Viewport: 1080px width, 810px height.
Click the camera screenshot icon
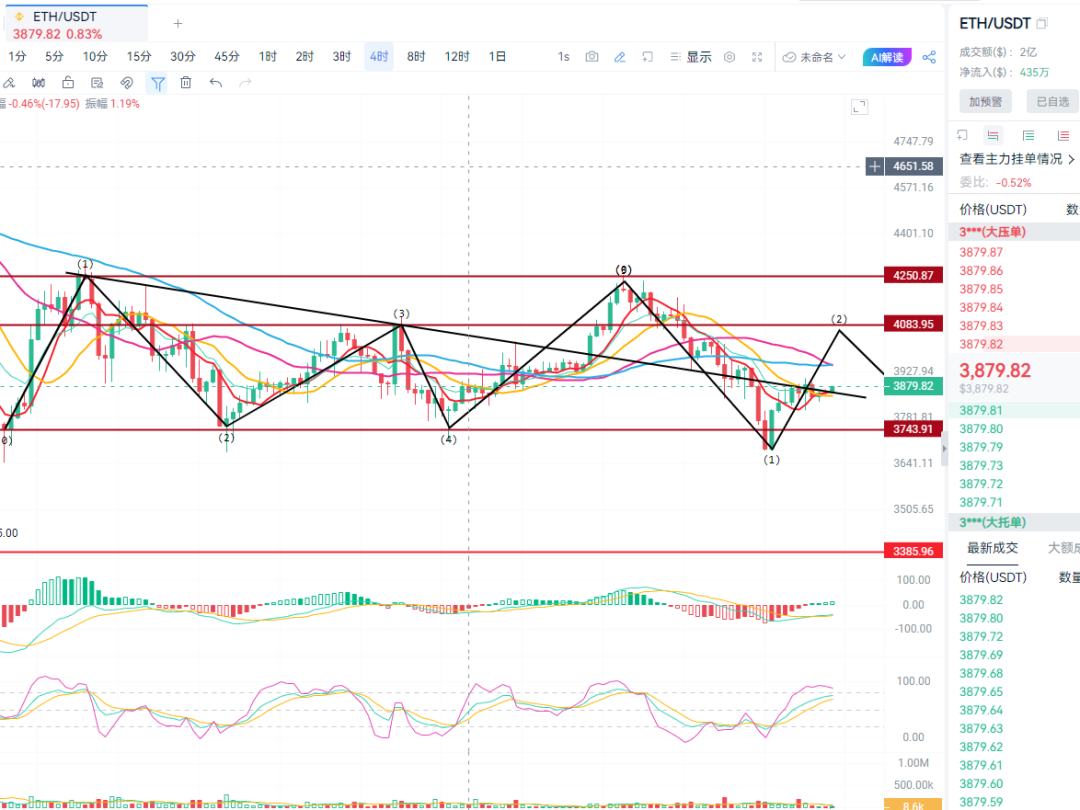(592, 57)
